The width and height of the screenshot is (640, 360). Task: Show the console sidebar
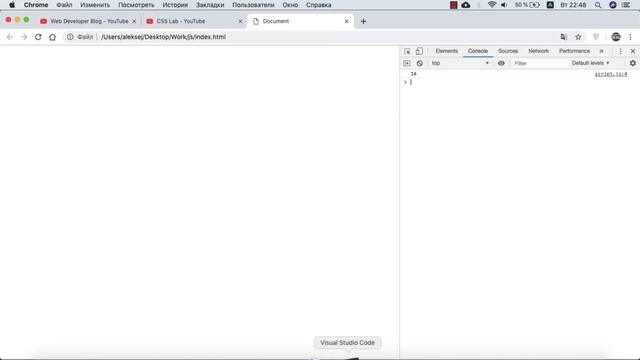407,63
